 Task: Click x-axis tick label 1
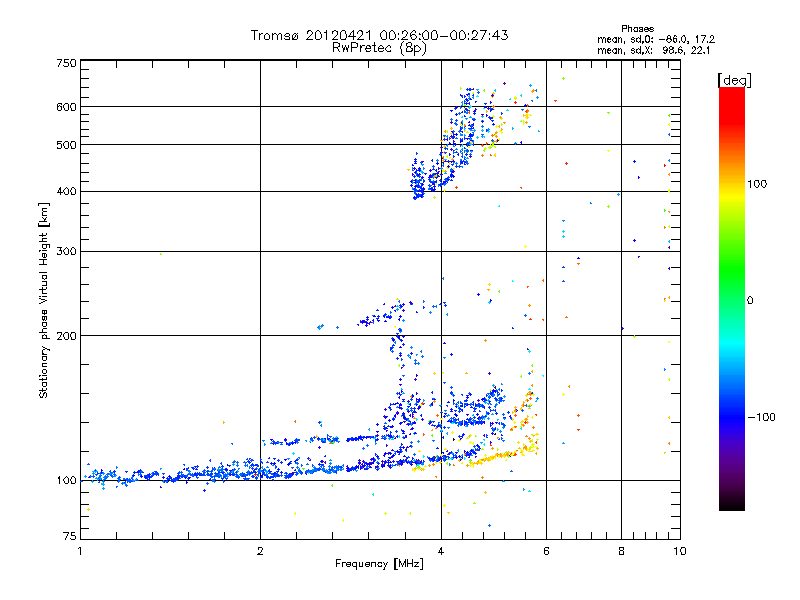tap(80, 551)
